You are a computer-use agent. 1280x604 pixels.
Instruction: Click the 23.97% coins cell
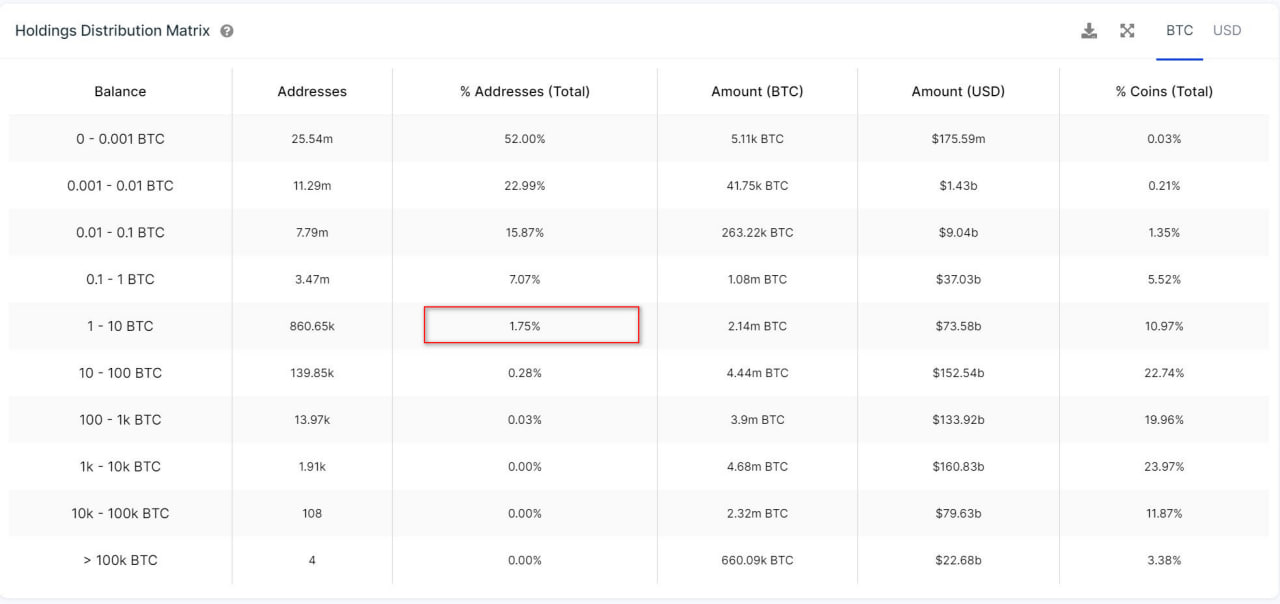(1164, 467)
